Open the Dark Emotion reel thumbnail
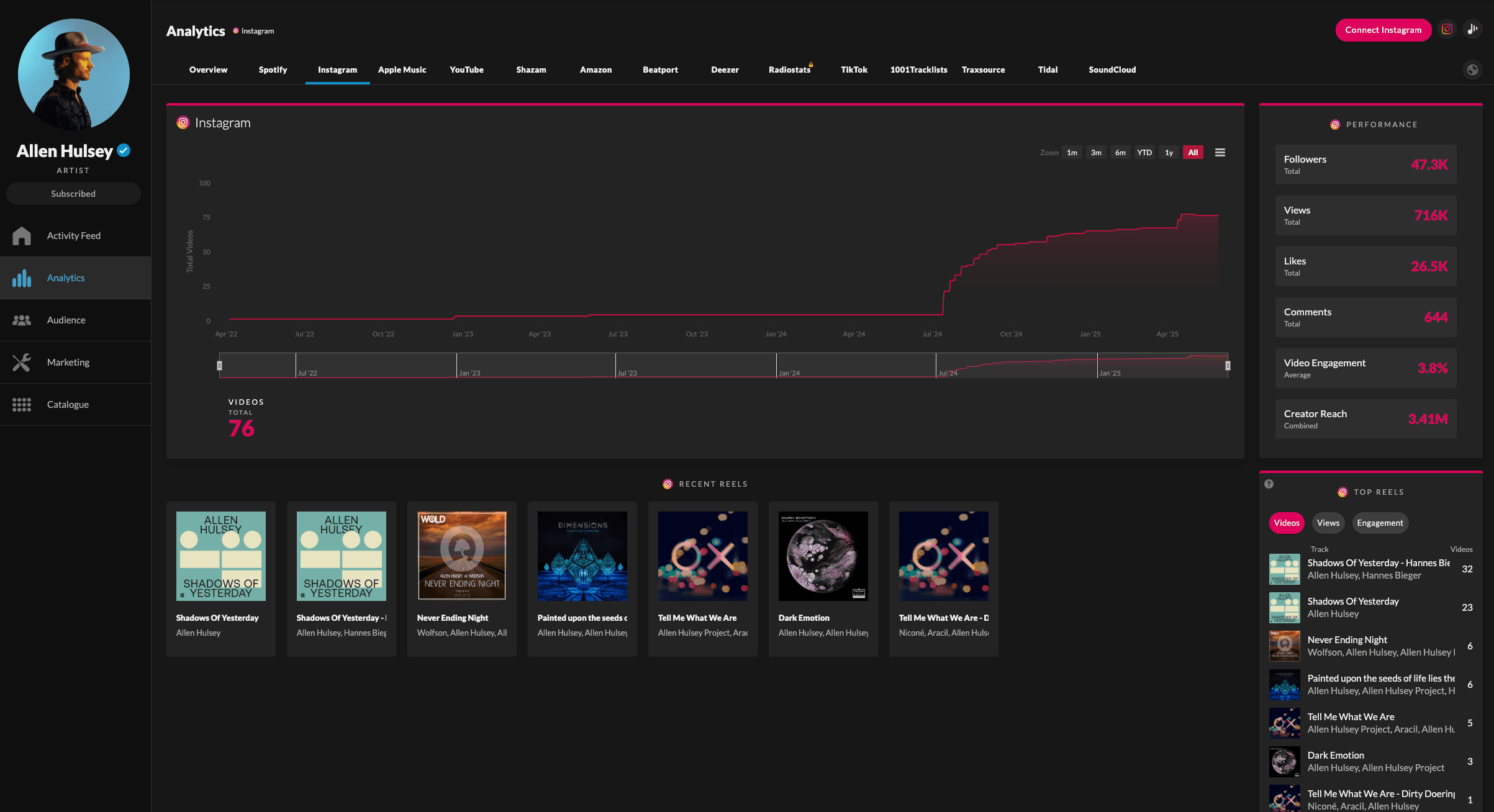The height and width of the screenshot is (812, 1494). [x=823, y=556]
